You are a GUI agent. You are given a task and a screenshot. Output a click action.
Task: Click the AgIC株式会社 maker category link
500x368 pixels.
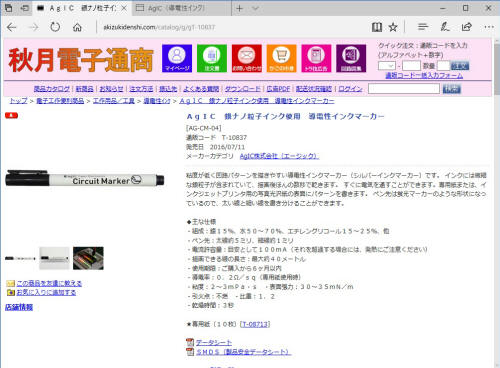pyautogui.click(x=279, y=156)
